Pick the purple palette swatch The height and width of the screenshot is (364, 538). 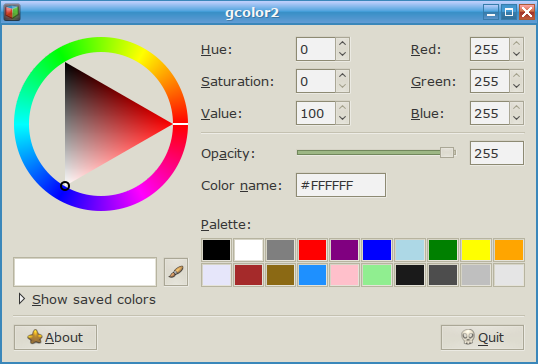click(344, 250)
